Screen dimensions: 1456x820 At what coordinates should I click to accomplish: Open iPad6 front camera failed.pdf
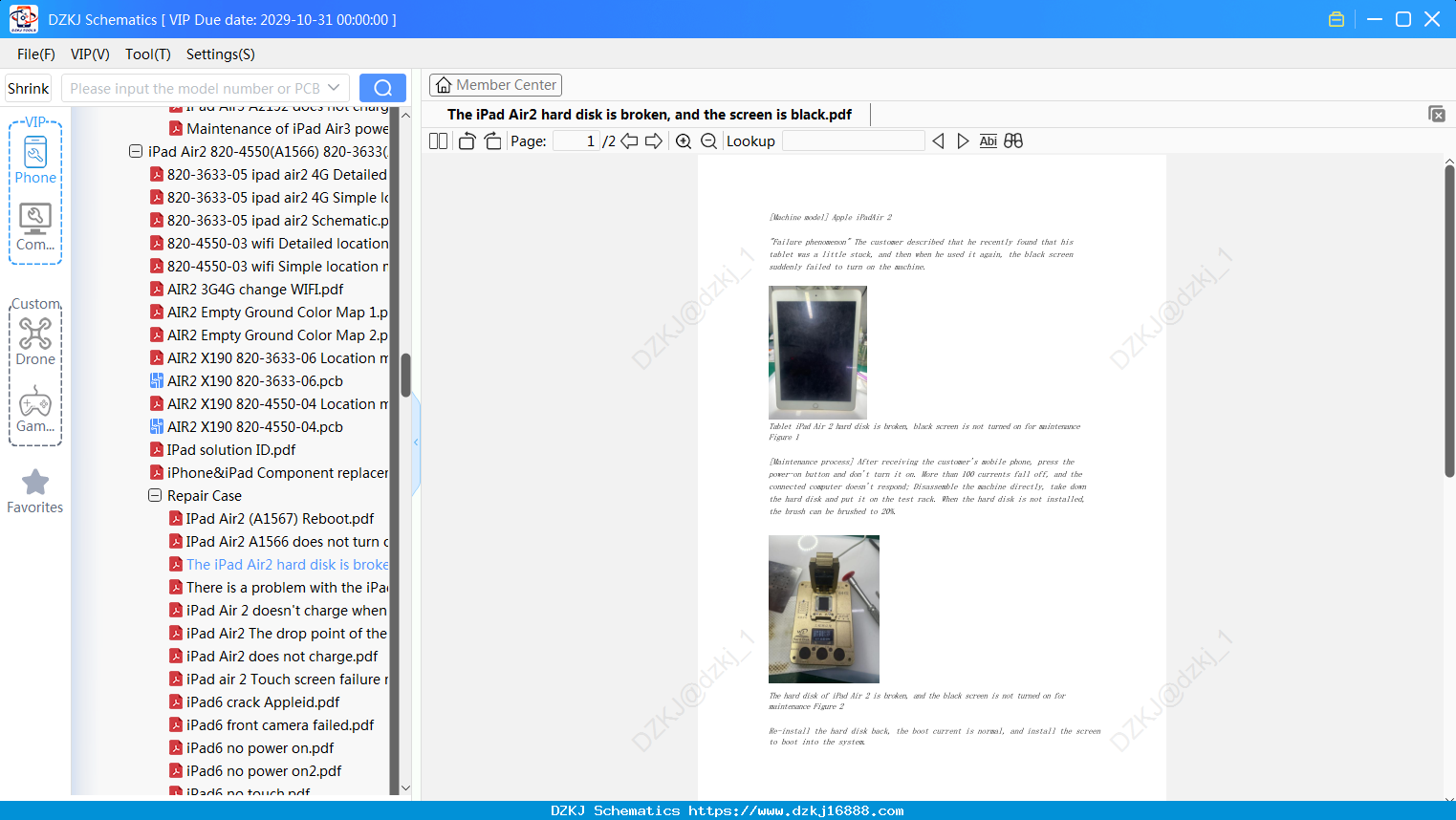[272, 725]
